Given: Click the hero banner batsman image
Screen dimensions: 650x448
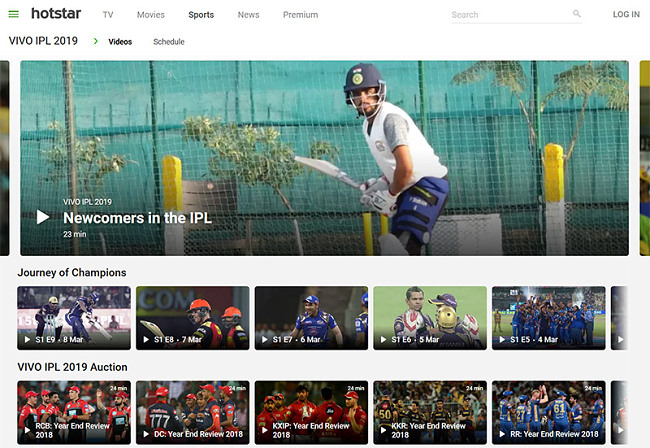Looking at the screenshot, I should tap(325, 158).
